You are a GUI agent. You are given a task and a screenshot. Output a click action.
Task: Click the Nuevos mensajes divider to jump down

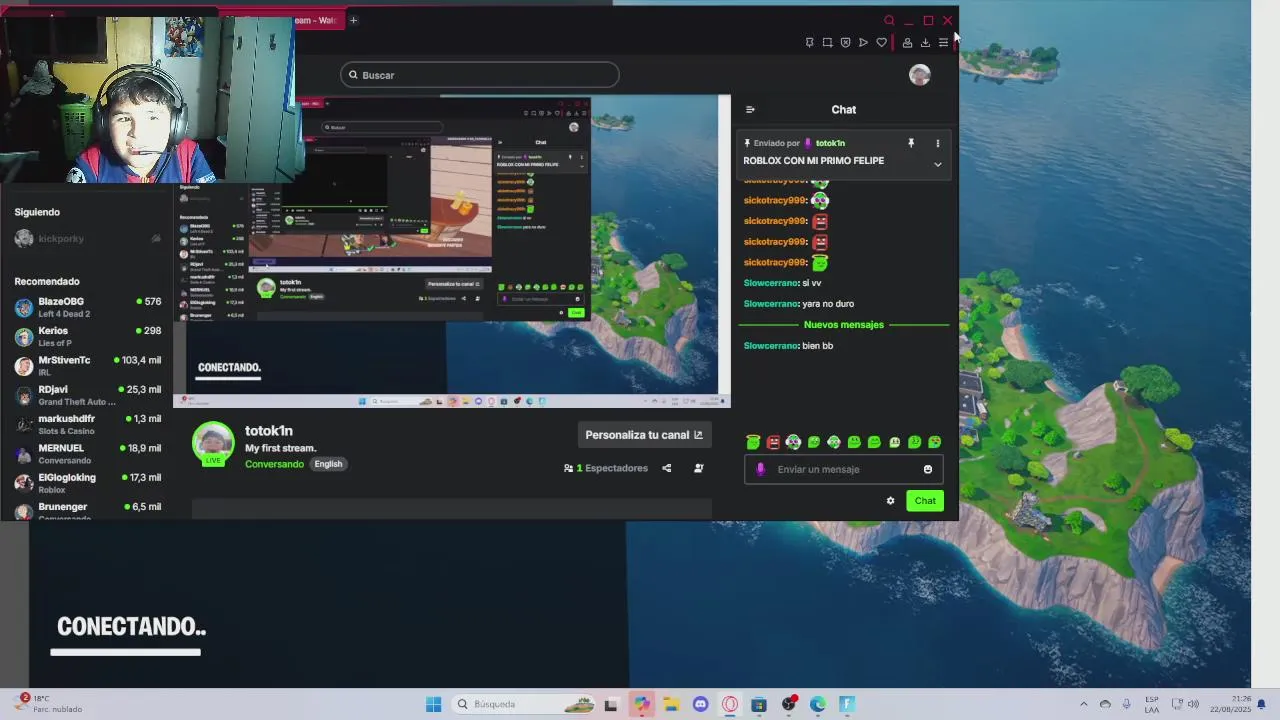tap(844, 325)
